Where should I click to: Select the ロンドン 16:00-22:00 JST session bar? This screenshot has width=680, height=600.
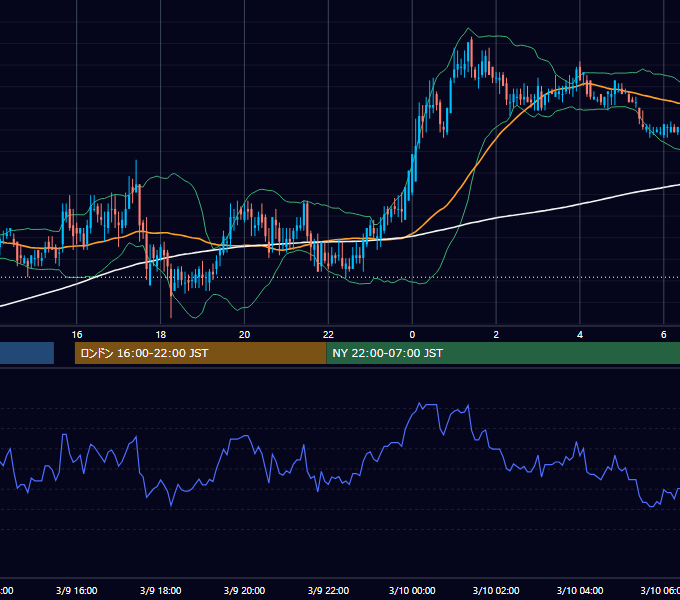tap(200, 353)
